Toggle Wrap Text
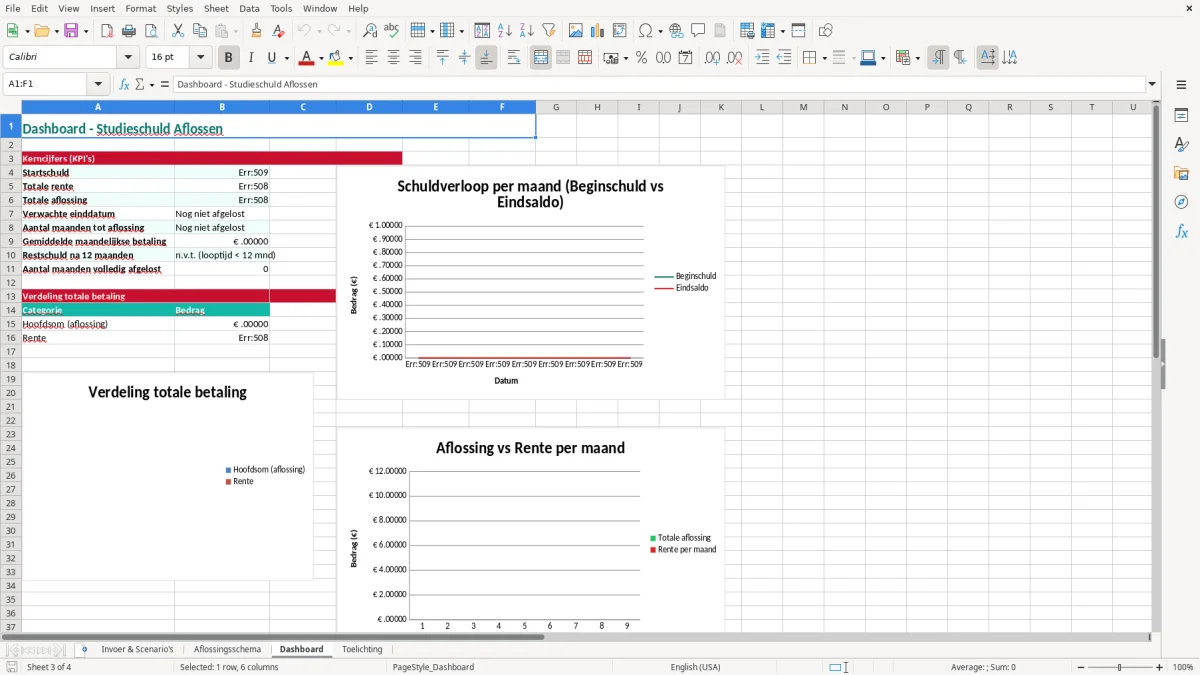1200x675 pixels. pyautogui.click(x=514, y=58)
